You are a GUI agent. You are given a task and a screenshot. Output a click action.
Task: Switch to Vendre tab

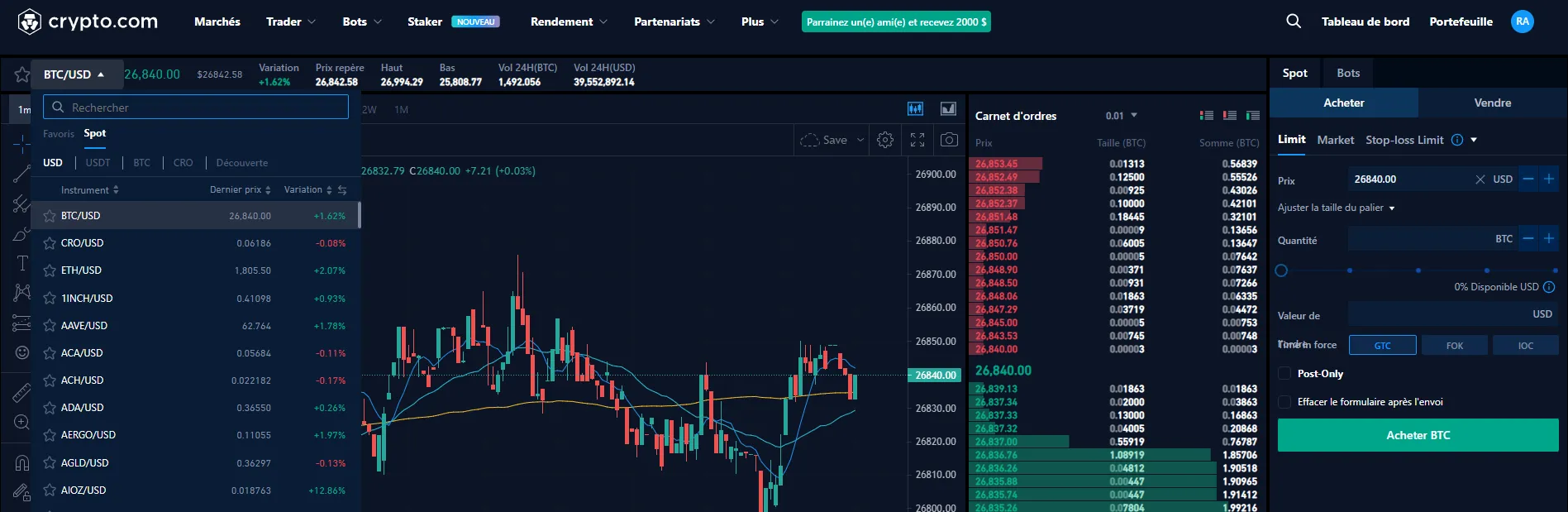click(x=1493, y=103)
